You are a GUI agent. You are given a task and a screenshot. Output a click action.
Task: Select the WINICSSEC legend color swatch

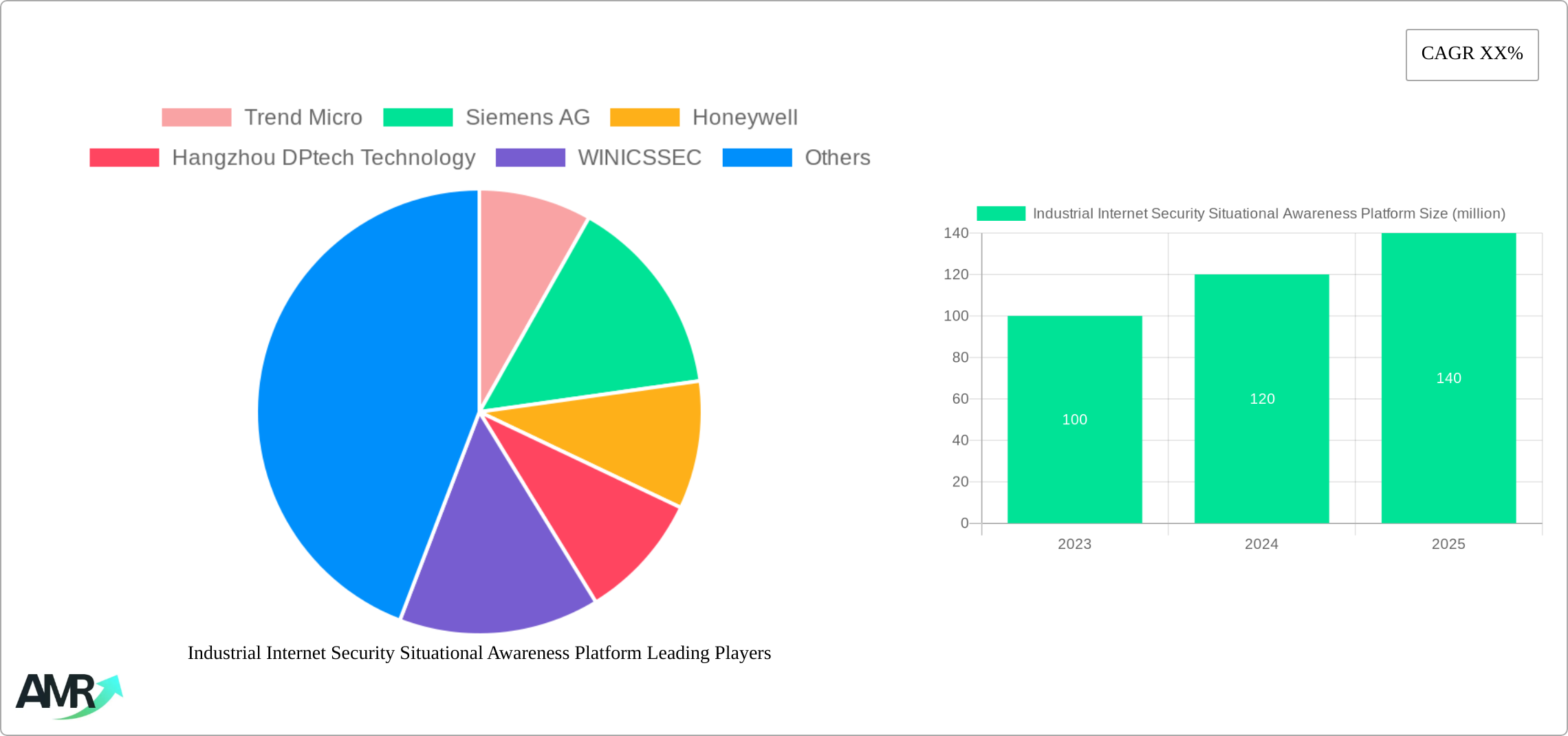530,158
